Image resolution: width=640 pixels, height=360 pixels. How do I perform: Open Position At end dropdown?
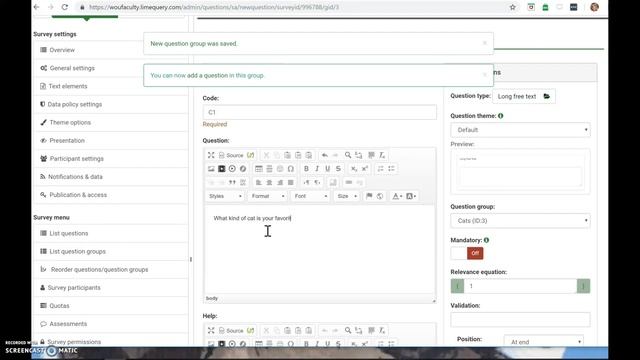[x=544, y=342]
